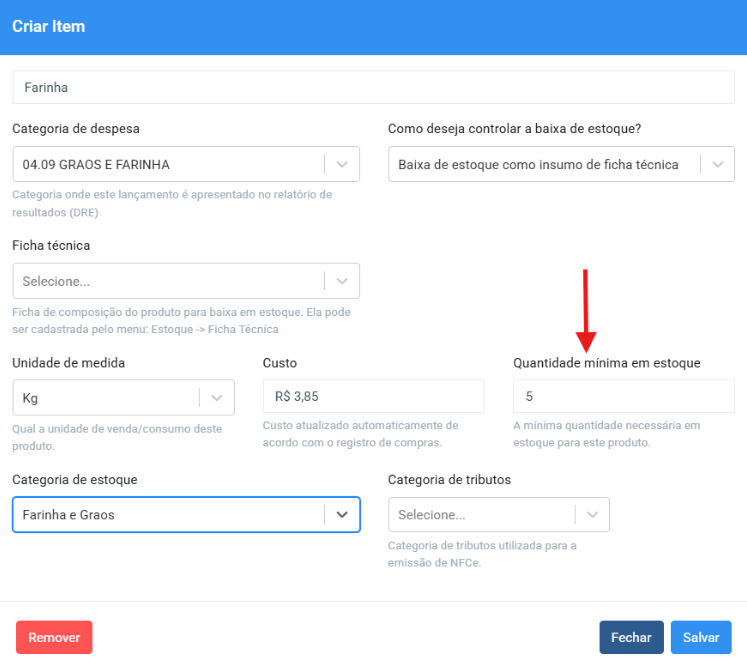Open the Categoria de tributos Selecione field
The width and height of the screenshot is (747, 670).
pyautogui.click(x=481, y=514)
